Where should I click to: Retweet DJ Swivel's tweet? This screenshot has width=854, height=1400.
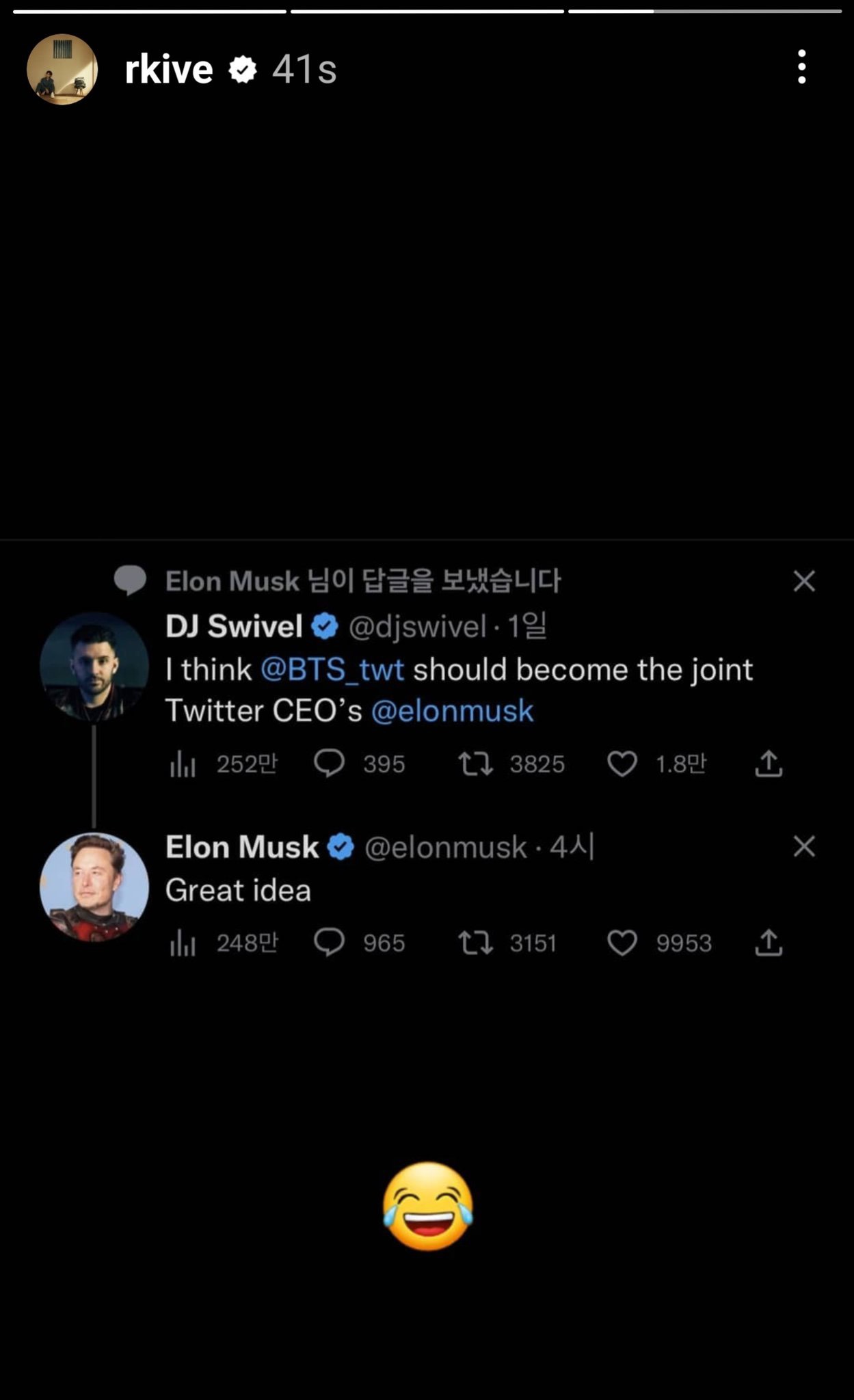(x=475, y=764)
